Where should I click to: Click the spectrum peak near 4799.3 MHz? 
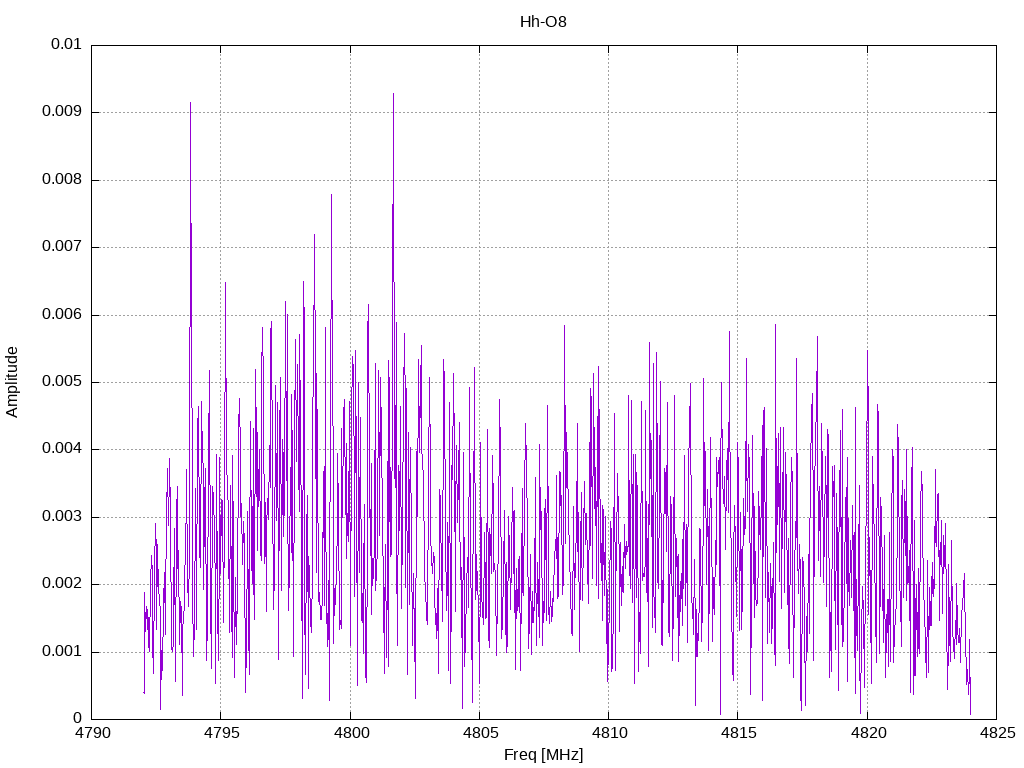(331, 196)
